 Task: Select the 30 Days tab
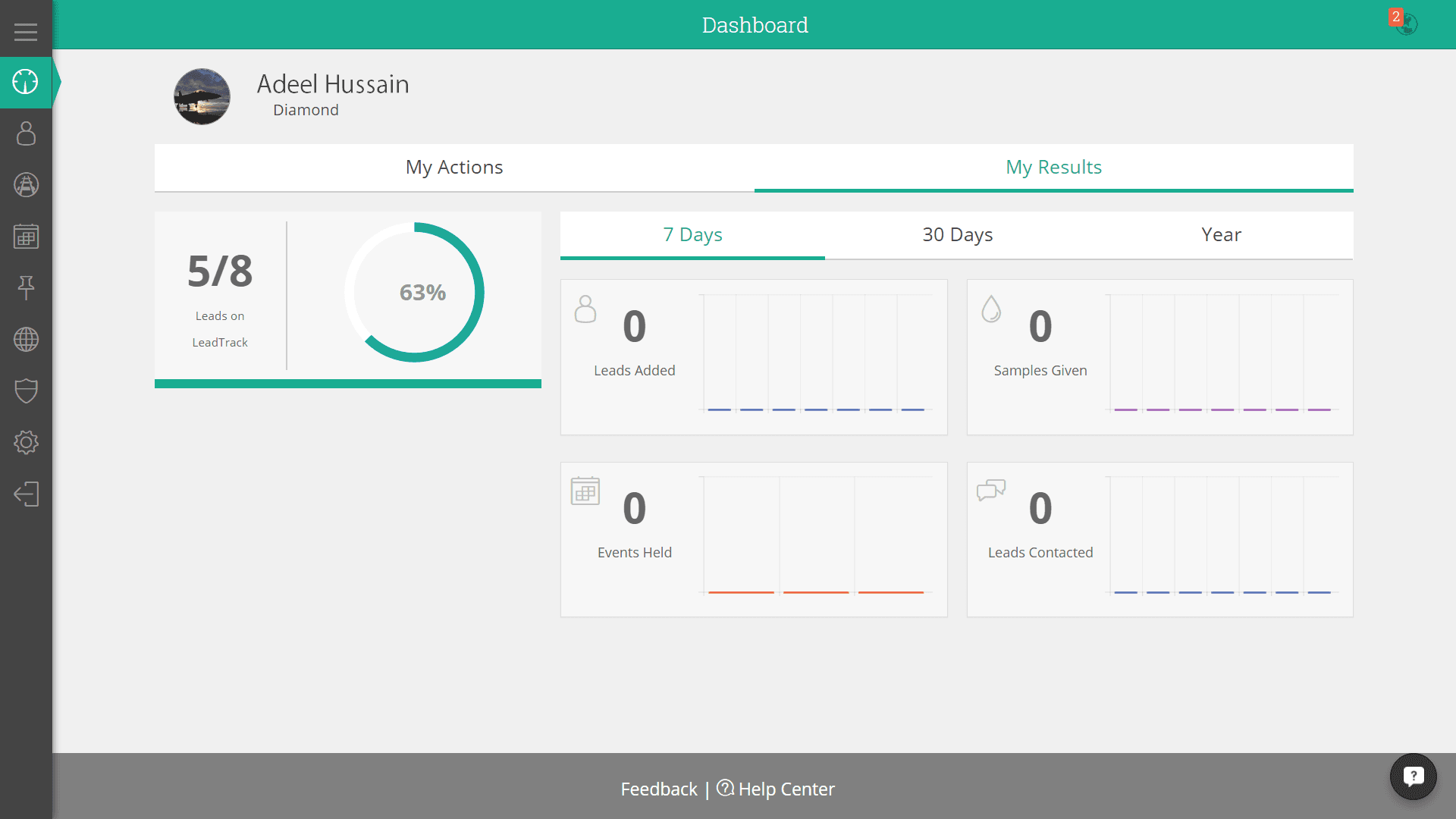pos(957,235)
